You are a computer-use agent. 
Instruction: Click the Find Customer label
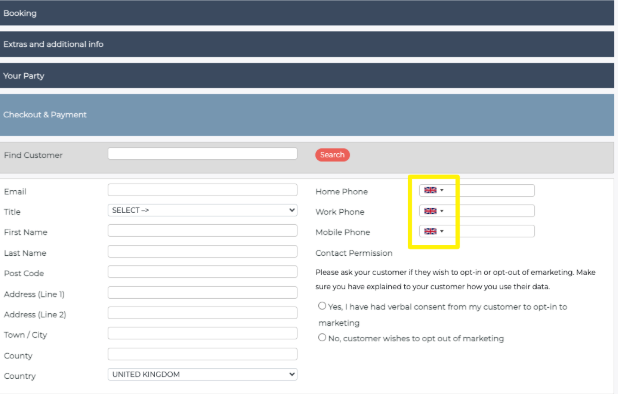click(x=33, y=155)
